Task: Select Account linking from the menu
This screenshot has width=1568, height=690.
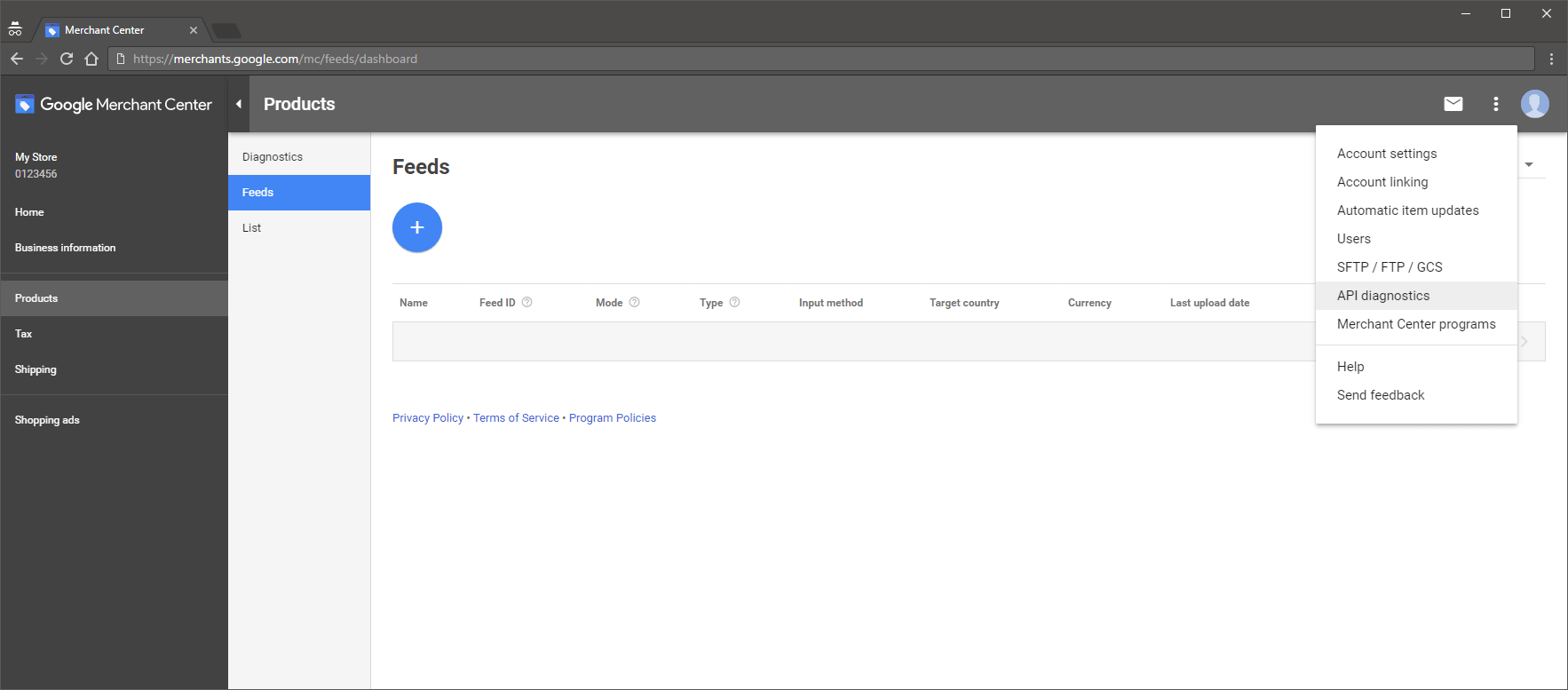Action: click(x=1416, y=182)
